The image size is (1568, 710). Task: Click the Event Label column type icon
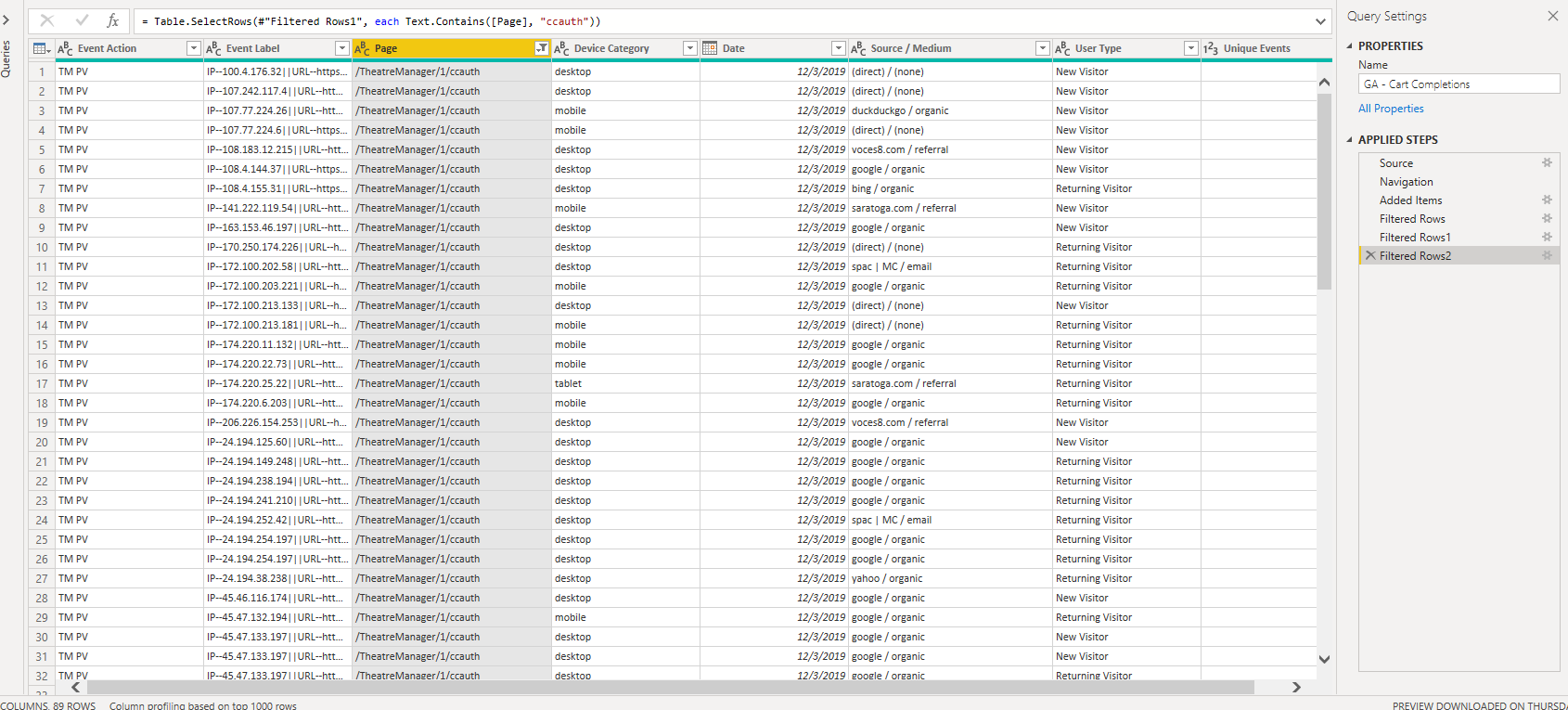pos(213,48)
